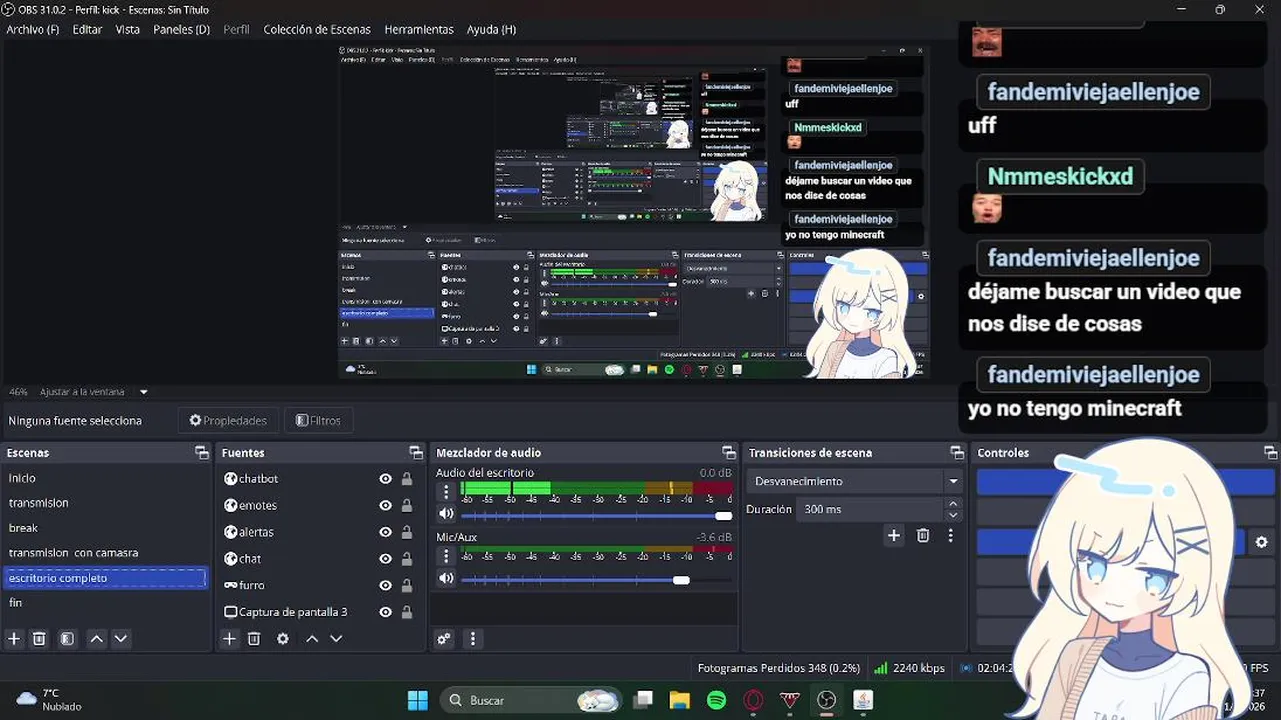Float the Fuentes dock panel
Screen dimensions: 1281x720
(416, 453)
